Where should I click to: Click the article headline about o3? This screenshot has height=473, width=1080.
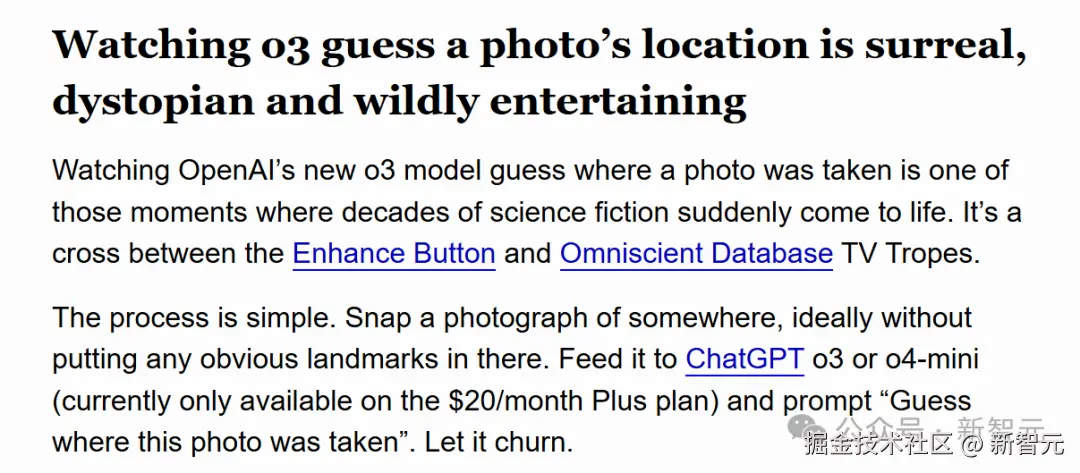pyautogui.click(x=539, y=72)
